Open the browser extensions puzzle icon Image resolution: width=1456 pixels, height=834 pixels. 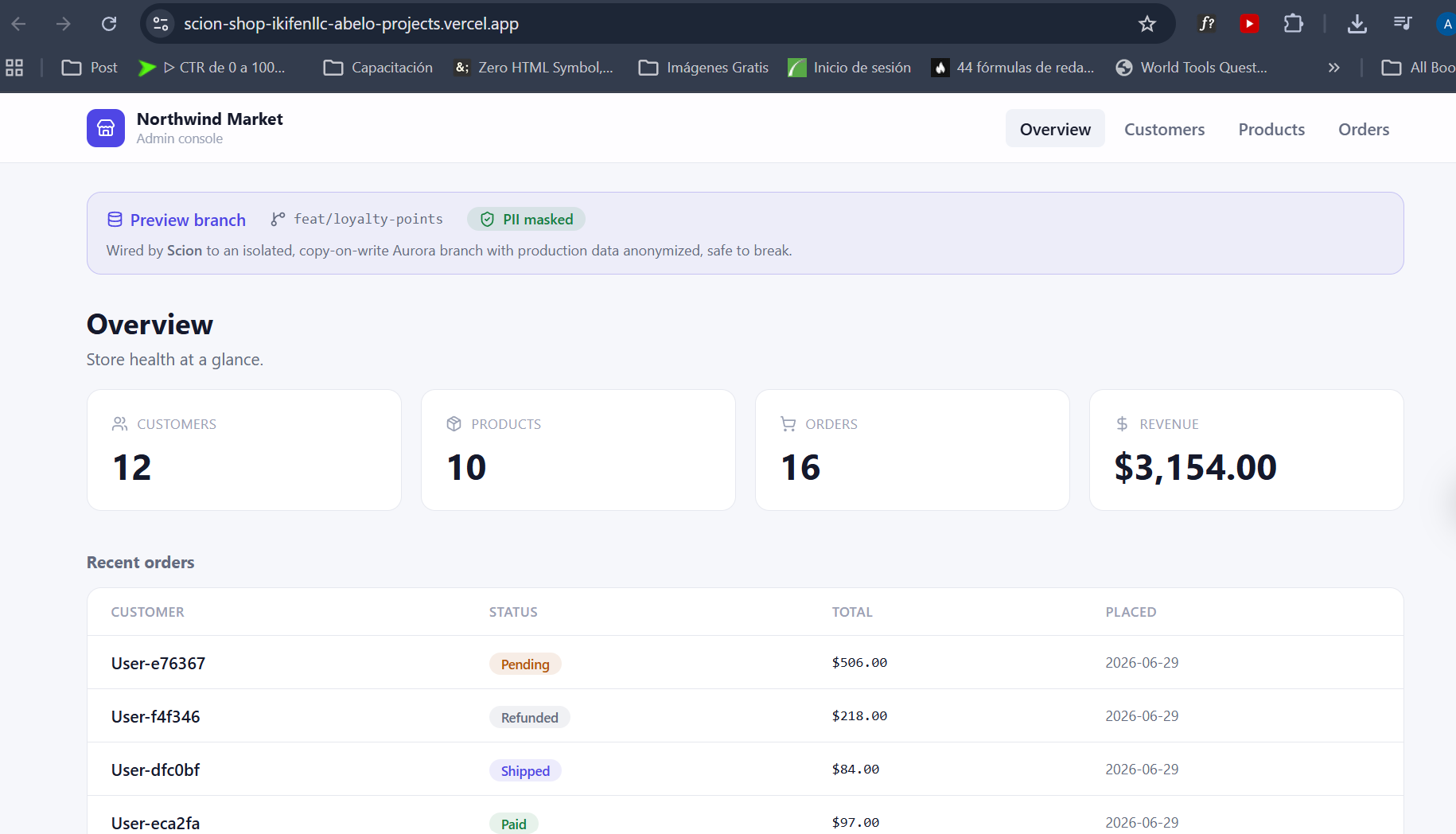tap(1293, 24)
